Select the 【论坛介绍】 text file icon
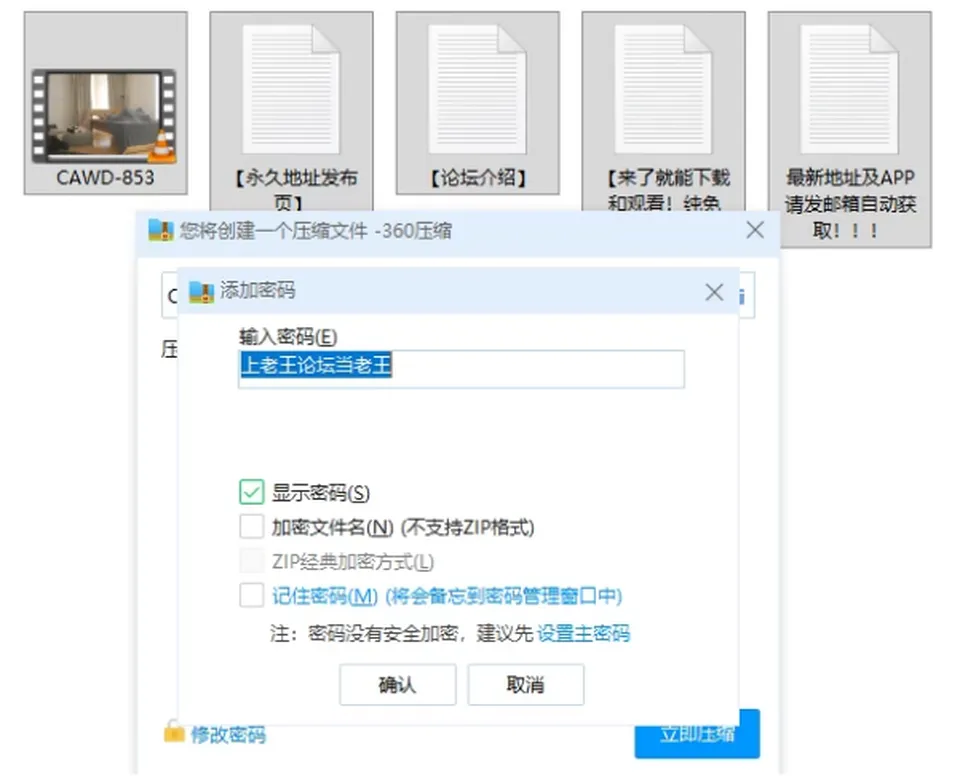This screenshot has height=776, width=960. click(x=478, y=89)
